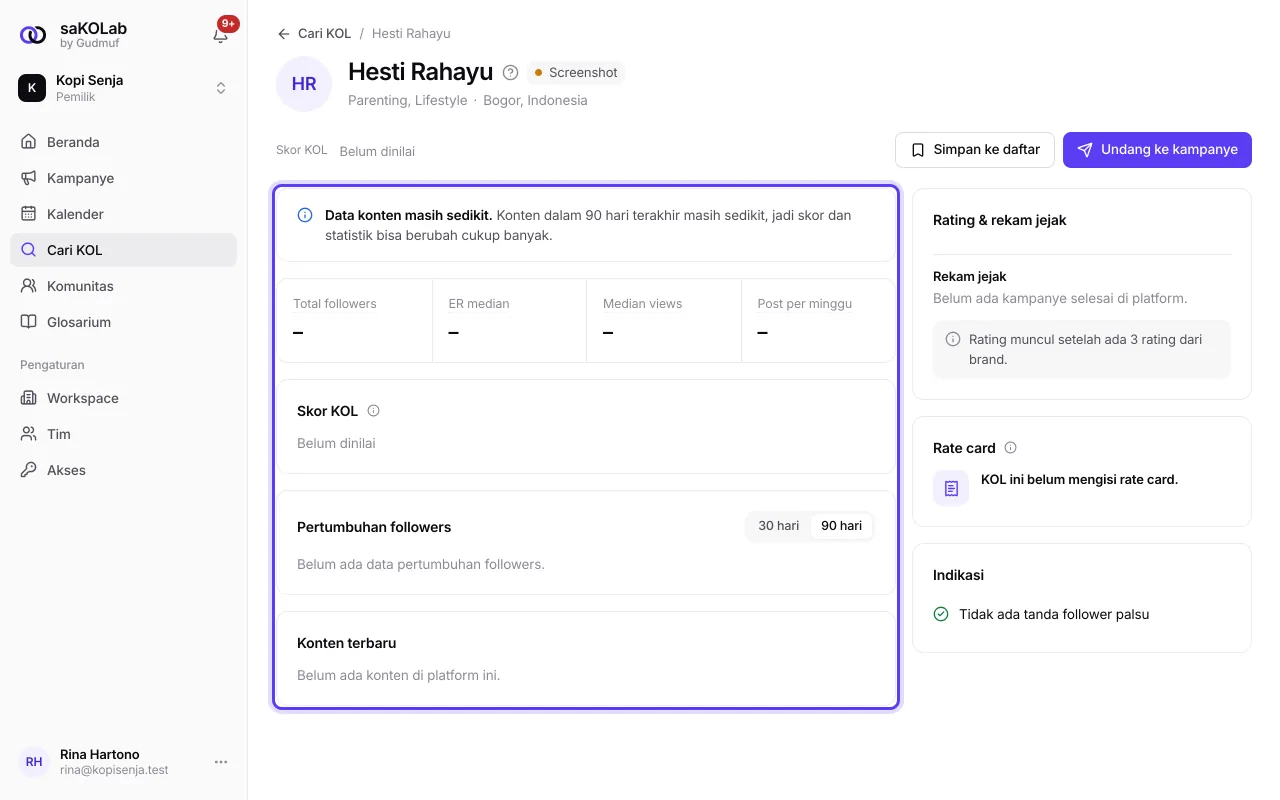Viewport: 1280px width, 800px height.
Task: Click the RH user avatar
Action: tap(34, 762)
